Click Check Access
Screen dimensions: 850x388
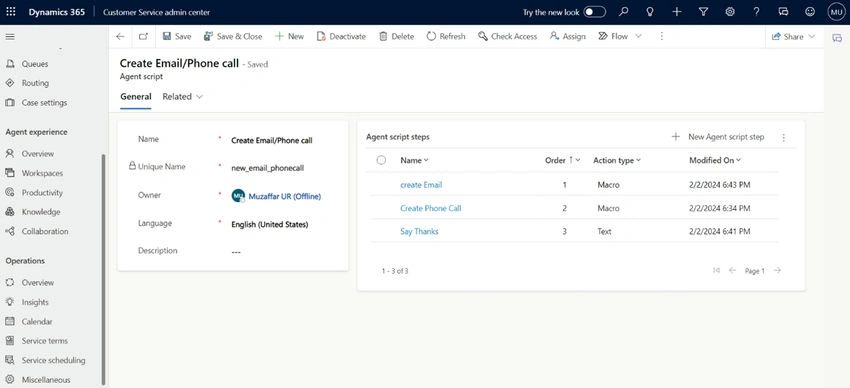click(x=508, y=36)
